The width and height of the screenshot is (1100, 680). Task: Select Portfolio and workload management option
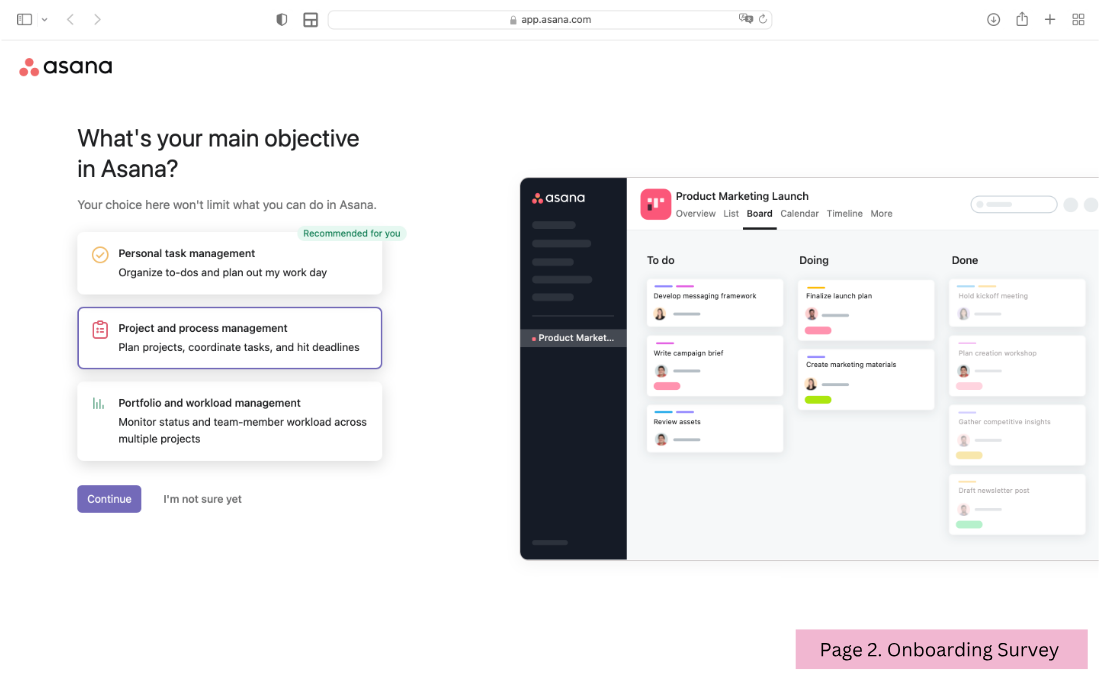click(229, 421)
